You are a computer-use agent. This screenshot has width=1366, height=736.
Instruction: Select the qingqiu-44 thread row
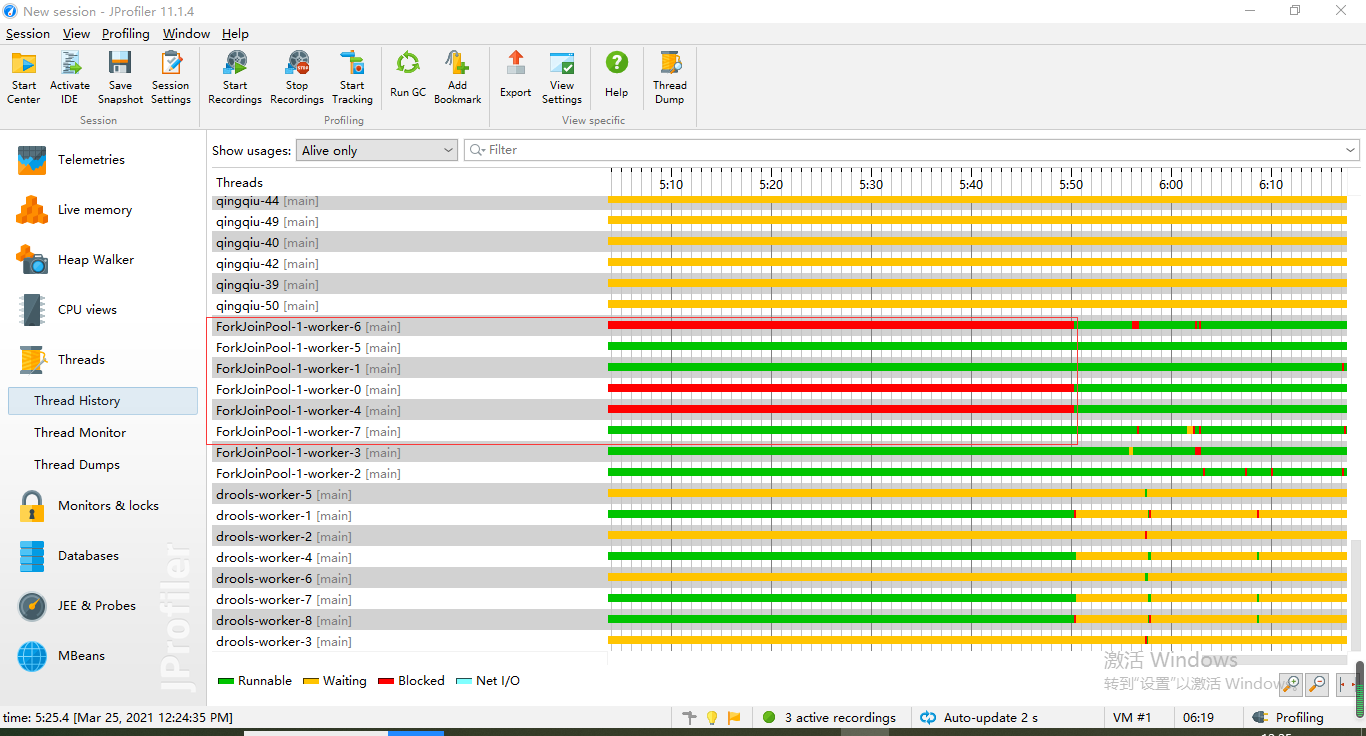coord(780,201)
